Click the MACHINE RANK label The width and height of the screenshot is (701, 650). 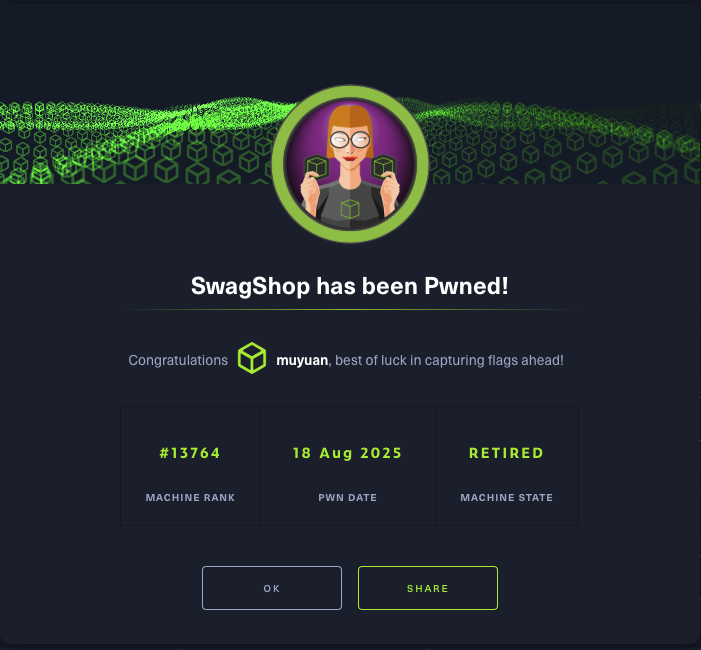coord(190,498)
